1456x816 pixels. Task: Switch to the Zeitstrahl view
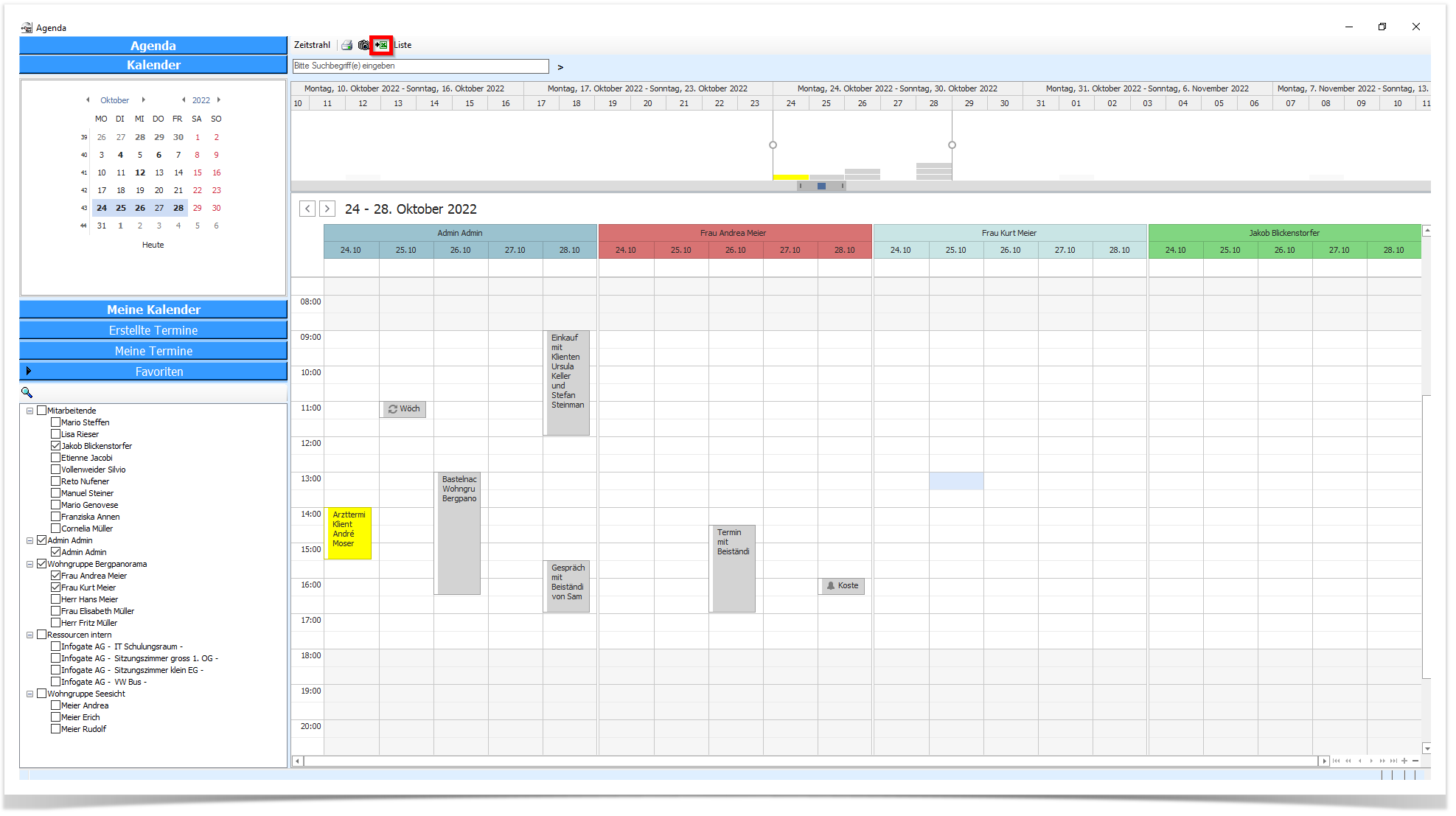click(x=312, y=45)
